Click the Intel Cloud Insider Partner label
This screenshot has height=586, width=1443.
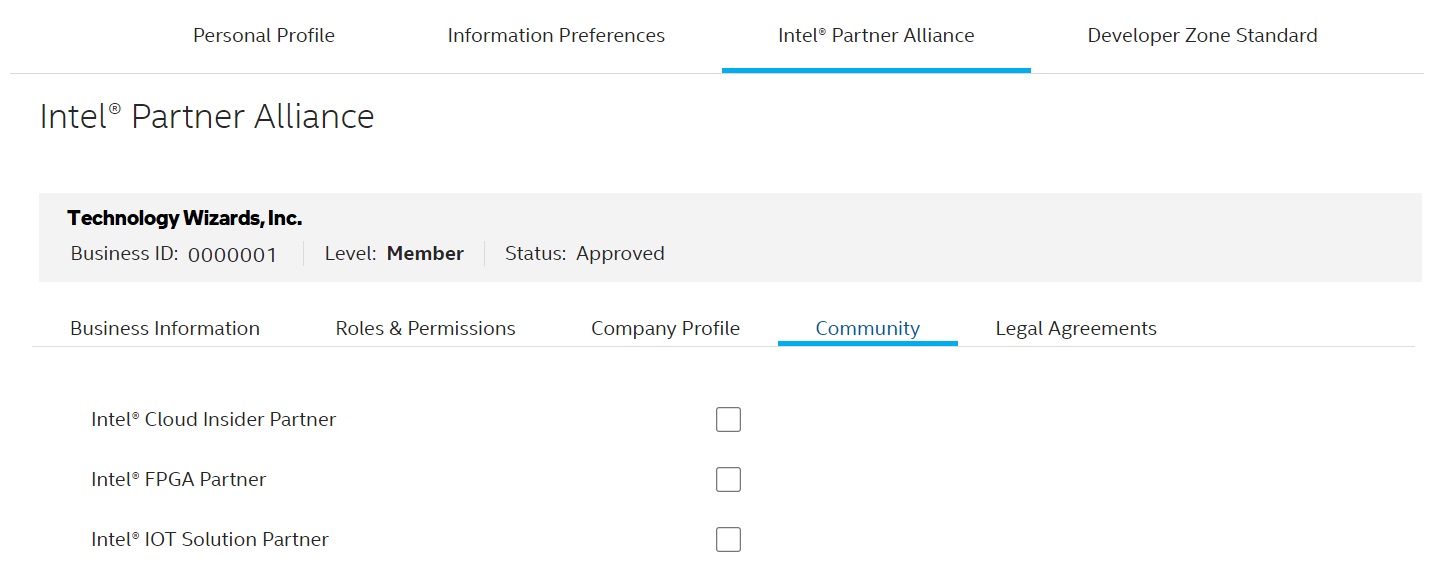(x=213, y=420)
